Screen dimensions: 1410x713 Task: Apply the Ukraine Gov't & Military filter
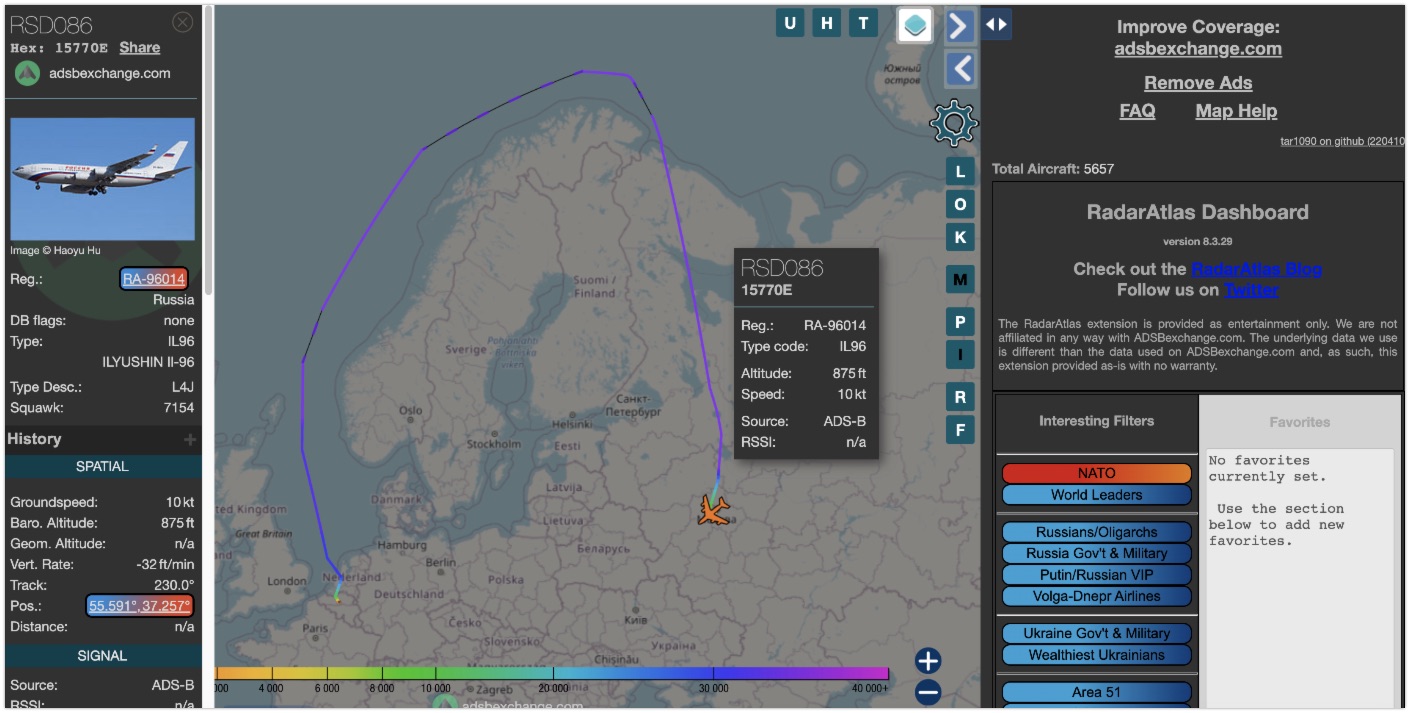tap(1097, 633)
